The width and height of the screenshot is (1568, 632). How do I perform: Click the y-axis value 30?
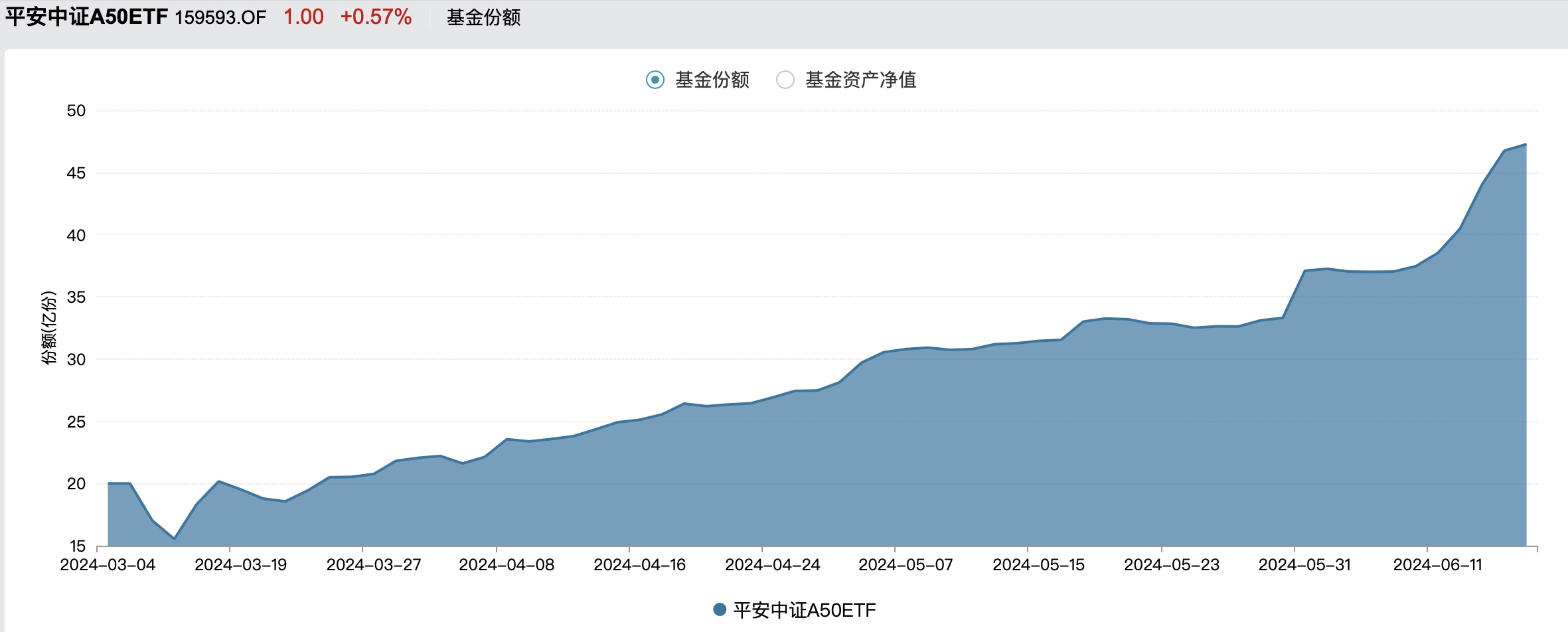76,360
